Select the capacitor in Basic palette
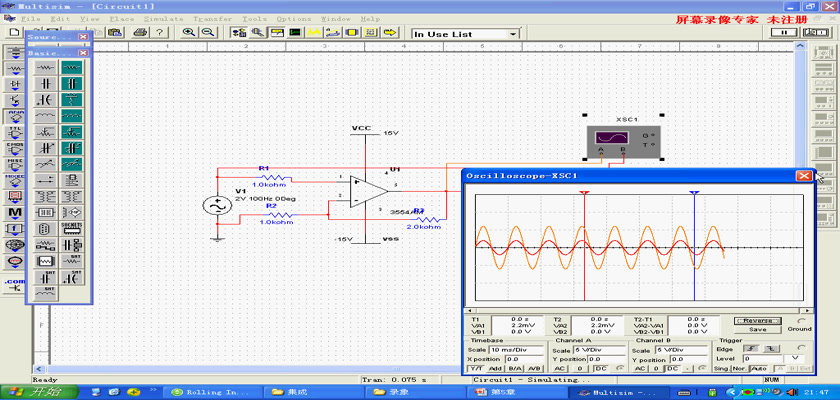Viewport: 840px width, 400px height. point(46,84)
